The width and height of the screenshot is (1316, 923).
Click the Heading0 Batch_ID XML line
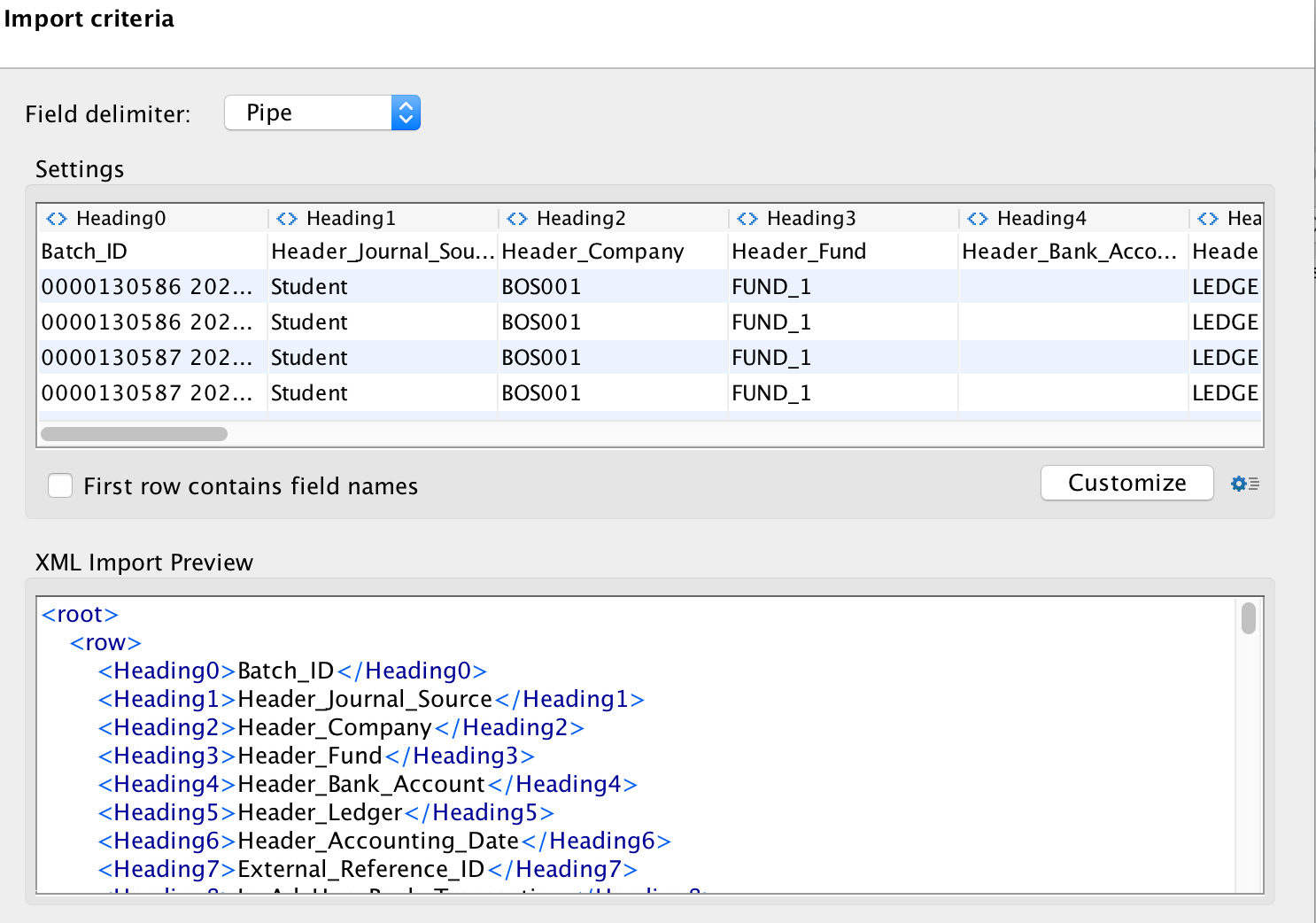click(x=292, y=671)
